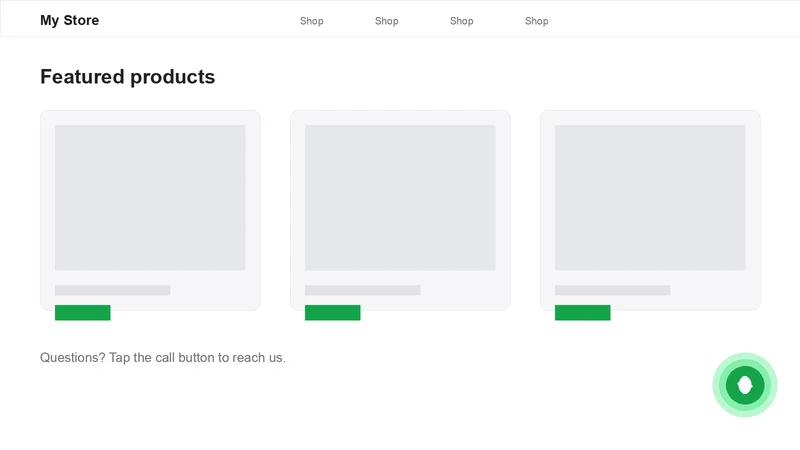Open the first featured product image
Viewport: 800px width, 450px height.
coord(150,197)
